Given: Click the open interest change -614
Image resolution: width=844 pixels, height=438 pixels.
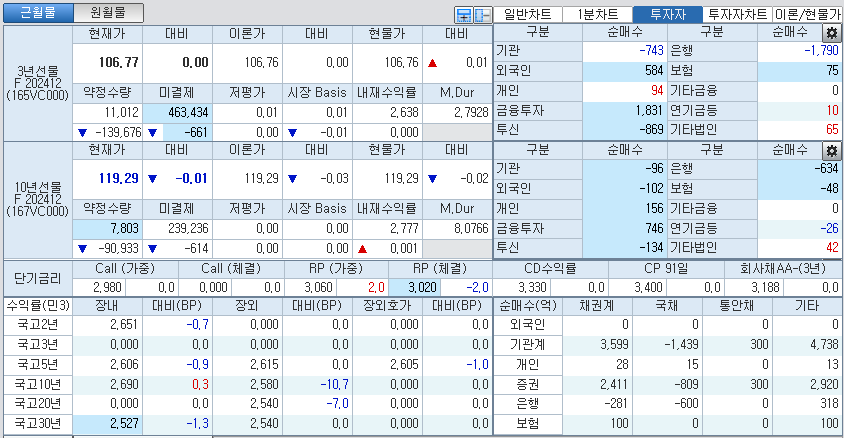Looking at the screenshot, I should tap(195, 249).
